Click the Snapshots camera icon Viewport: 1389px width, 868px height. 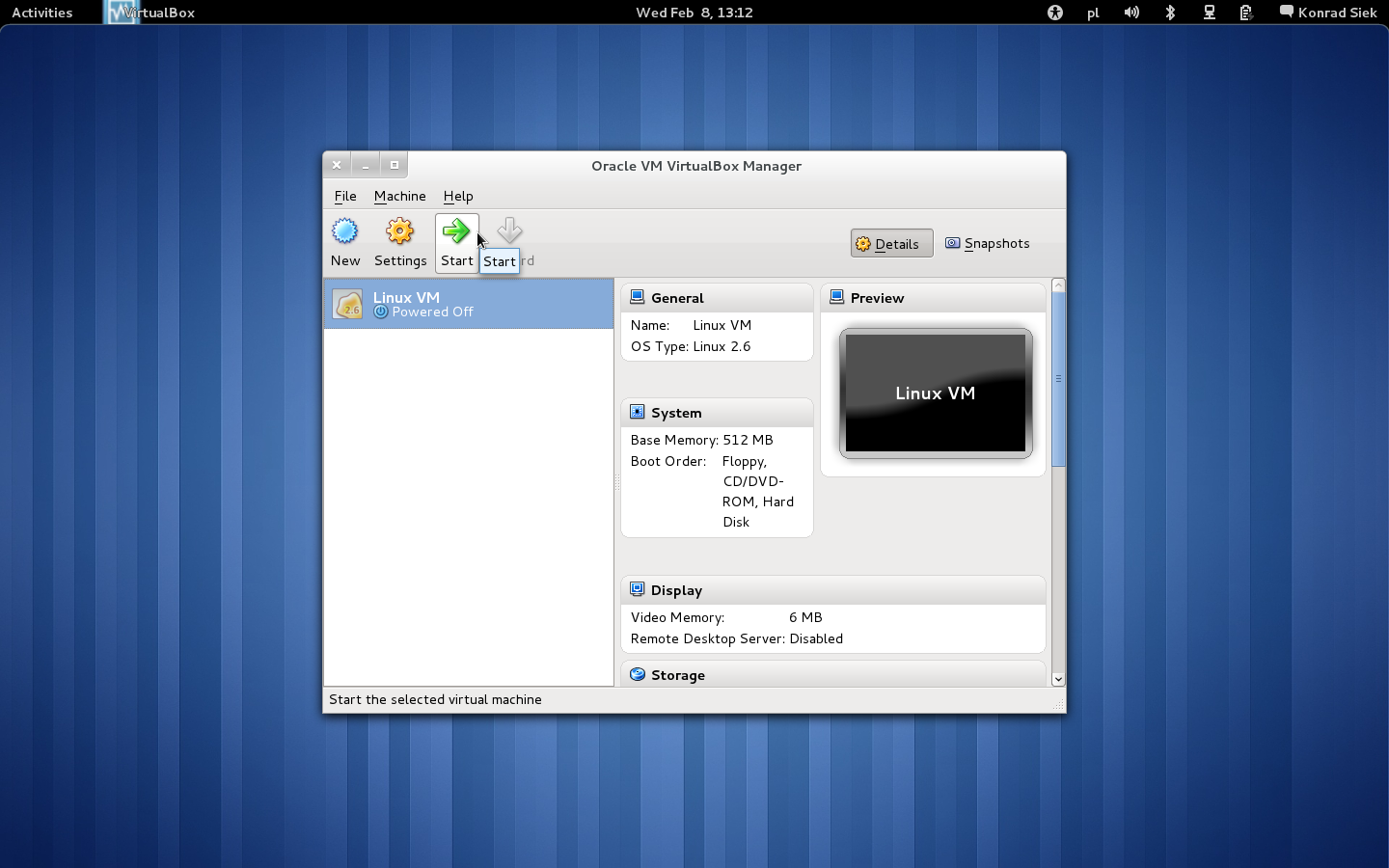click(x=952, y=243)
